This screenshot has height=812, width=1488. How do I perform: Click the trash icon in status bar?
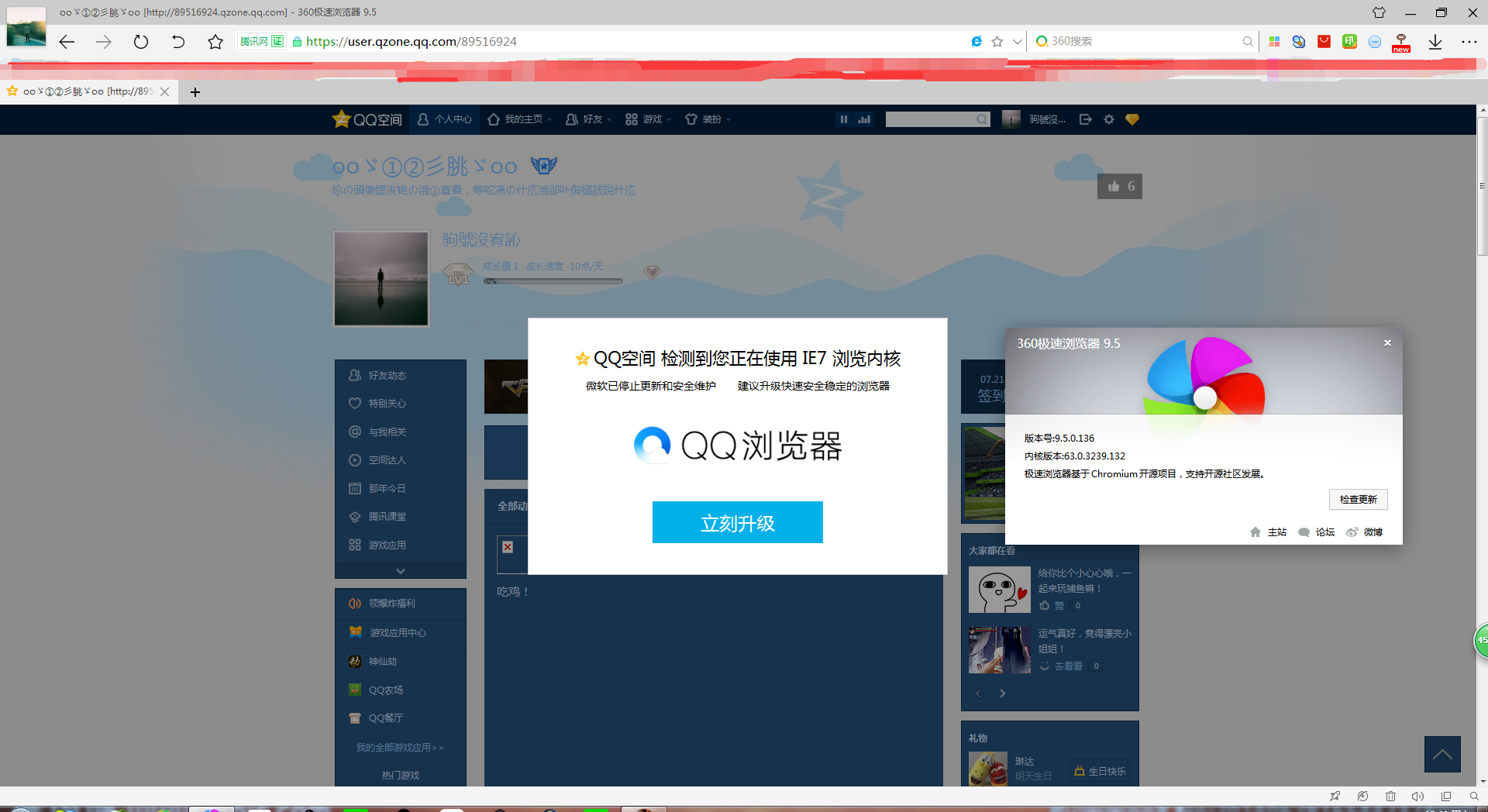[x=1390, y=796]
